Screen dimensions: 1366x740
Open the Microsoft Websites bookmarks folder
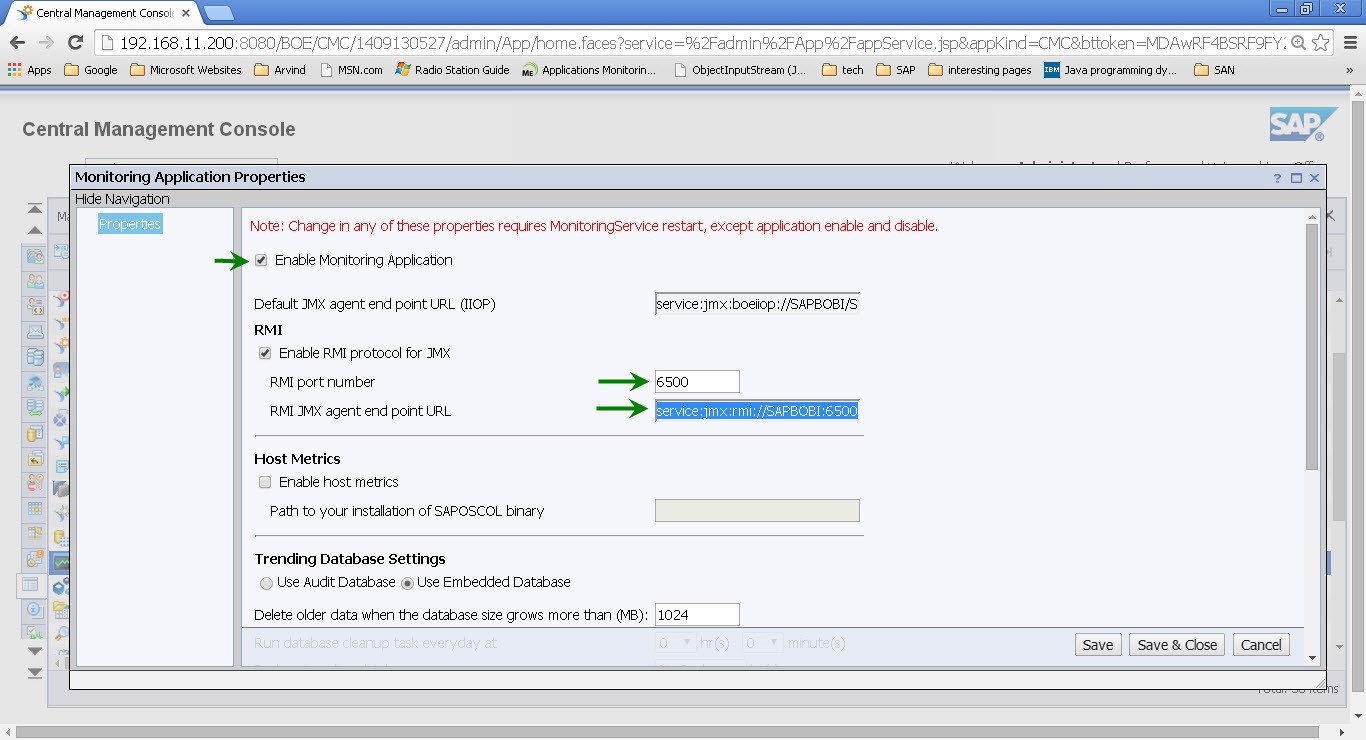point(185,70)
